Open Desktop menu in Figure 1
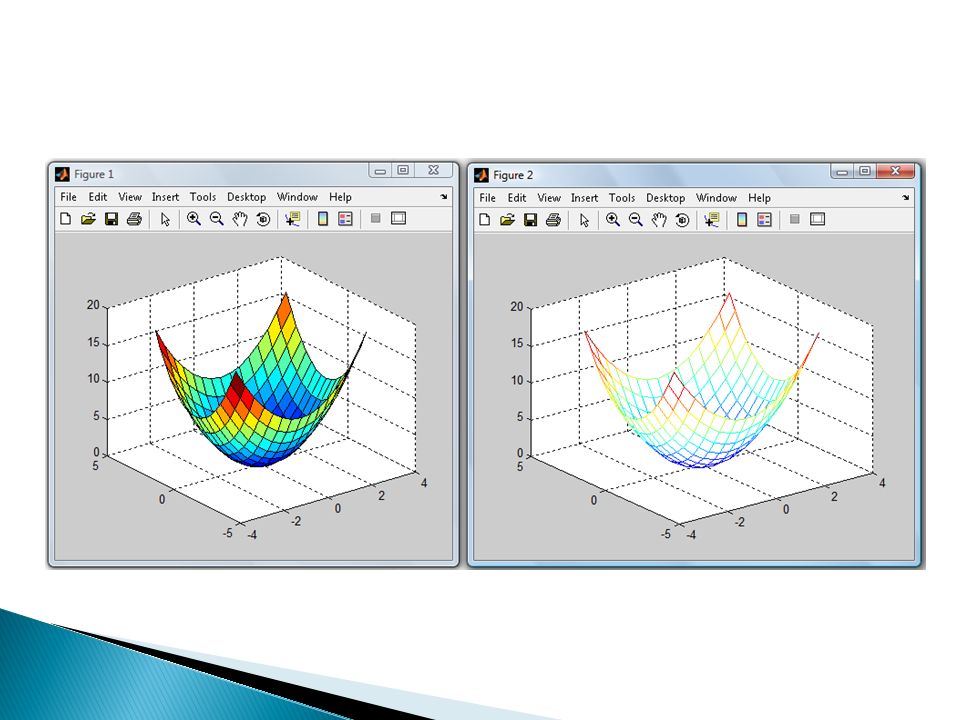The image size is (960, 720). click(247, 197)
